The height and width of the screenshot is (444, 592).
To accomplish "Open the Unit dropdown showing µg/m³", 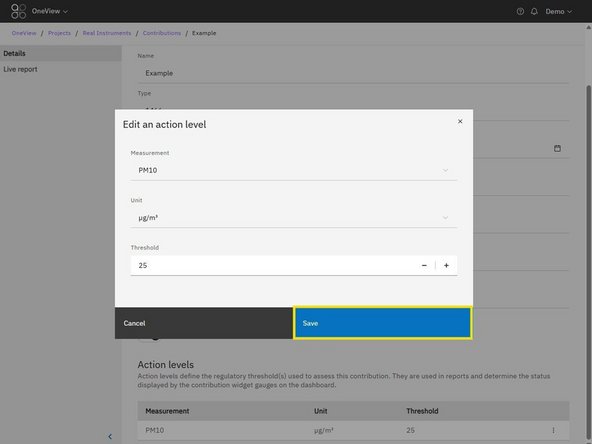I will coord(294,218).
